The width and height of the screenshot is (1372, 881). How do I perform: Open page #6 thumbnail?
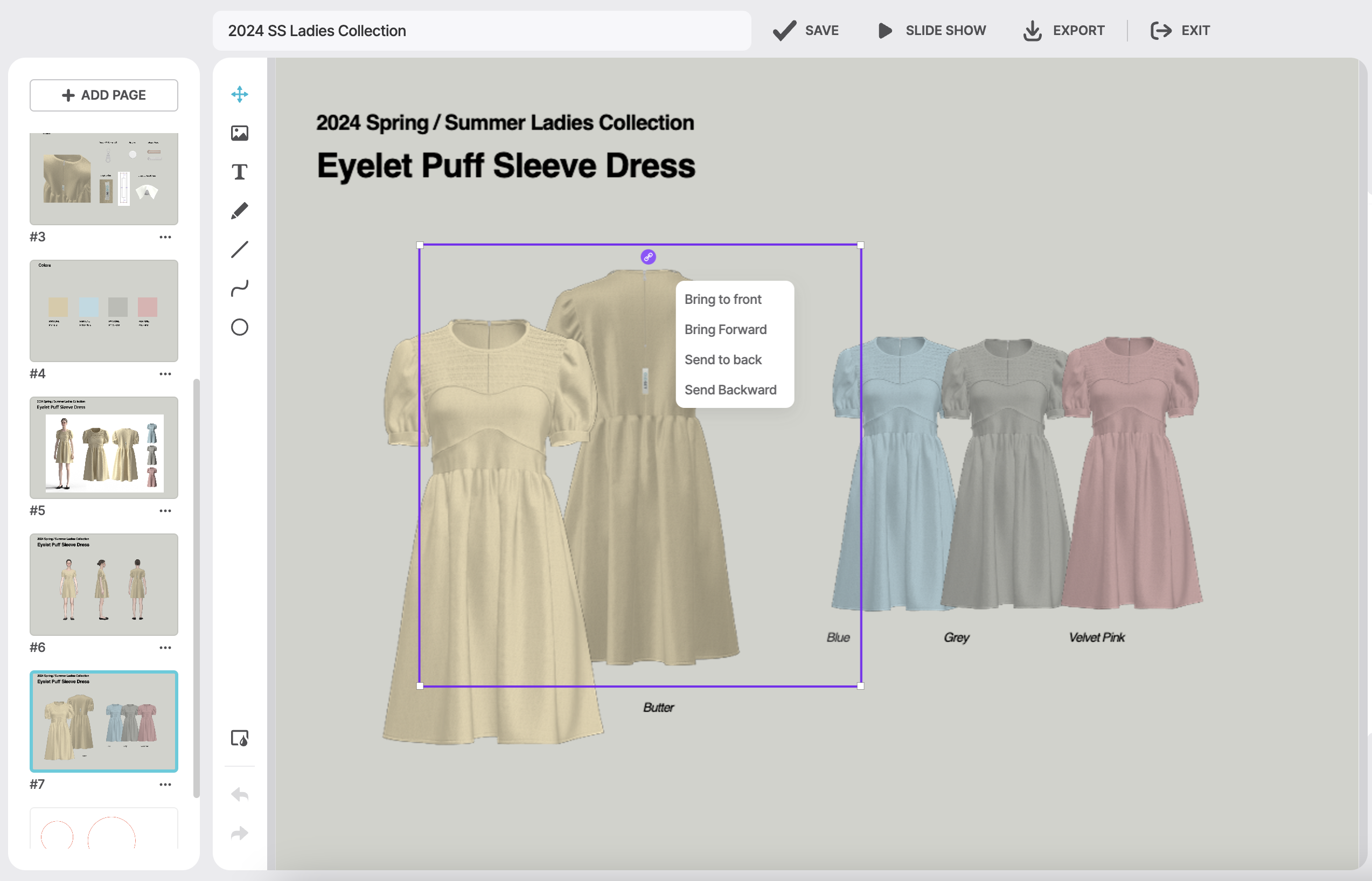[103, 584]
